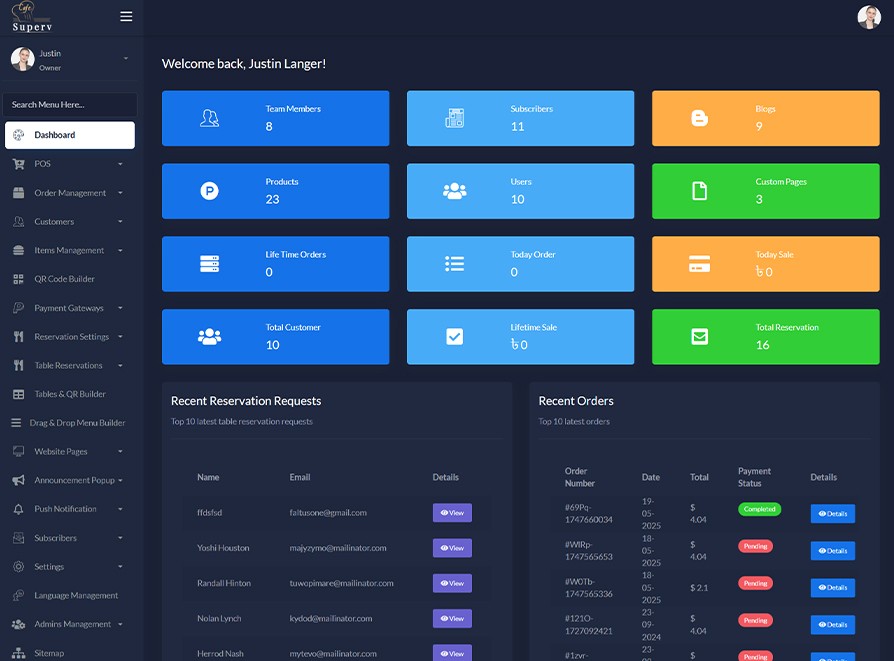Open Details for order #69Pq-1747660034
The image size is (894, 661).
click(832, 514)
